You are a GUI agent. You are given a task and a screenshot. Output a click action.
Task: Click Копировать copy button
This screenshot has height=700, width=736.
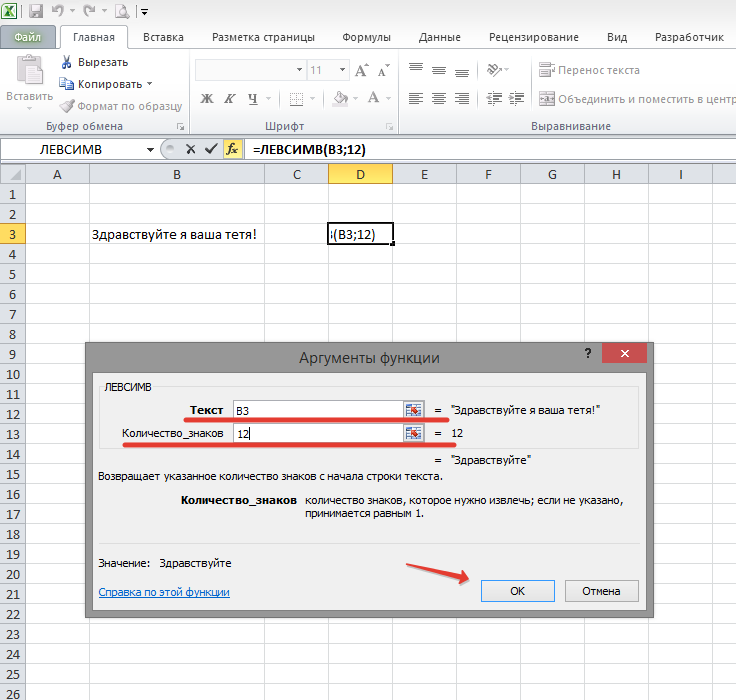100,84
